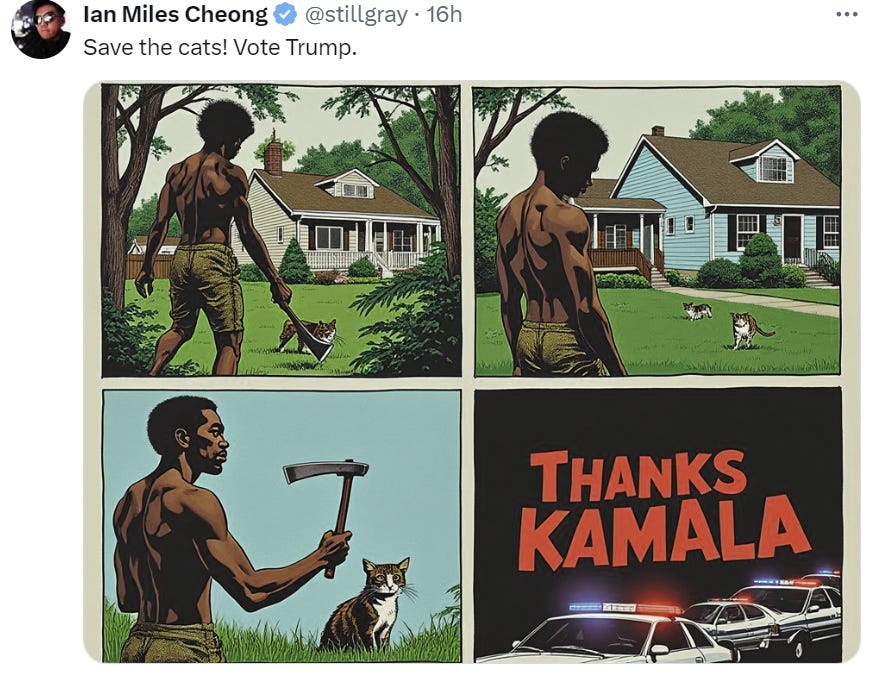Viewport: 885px width, 675px height.
Task: Click the blue house's dormer window
Action: click(773, 168)
